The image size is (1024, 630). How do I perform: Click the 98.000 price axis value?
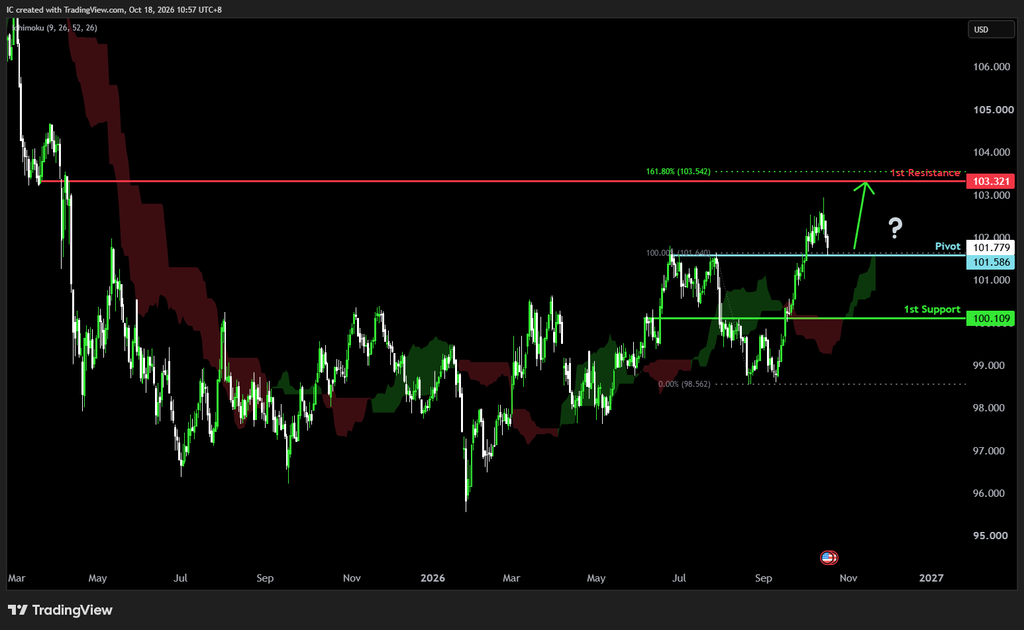[989, 408]
